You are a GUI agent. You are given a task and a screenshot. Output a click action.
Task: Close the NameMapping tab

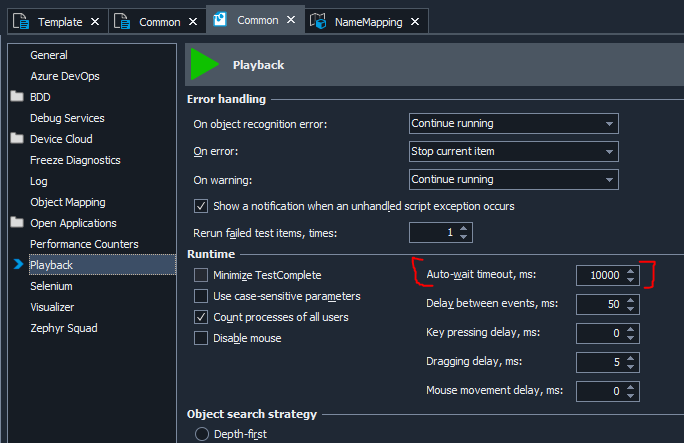point(415,21)
